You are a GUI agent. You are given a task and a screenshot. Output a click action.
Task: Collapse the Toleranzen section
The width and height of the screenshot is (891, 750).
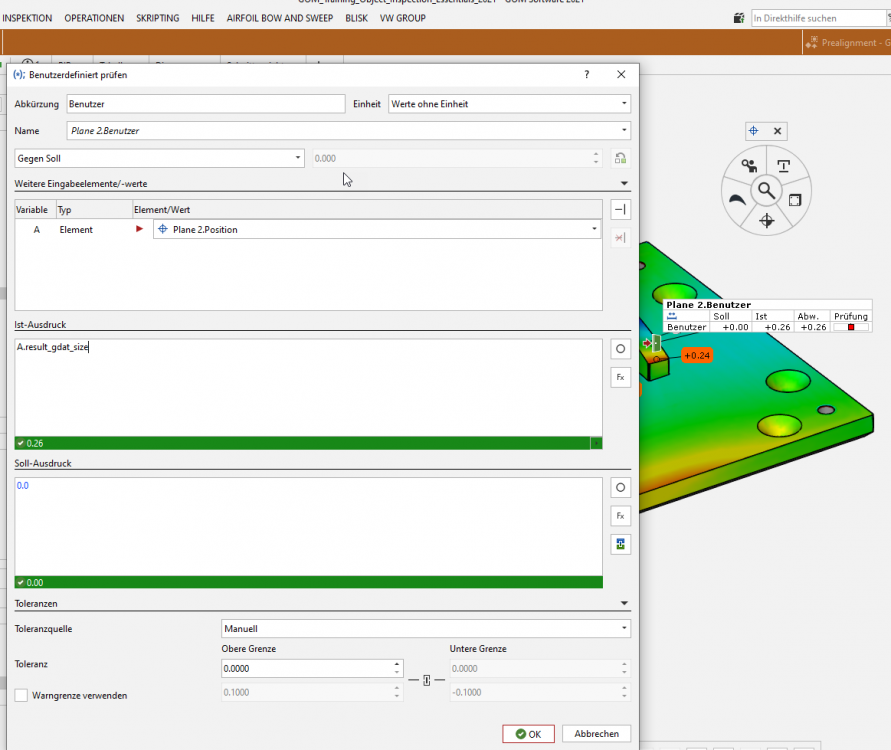tap(624, 604)
